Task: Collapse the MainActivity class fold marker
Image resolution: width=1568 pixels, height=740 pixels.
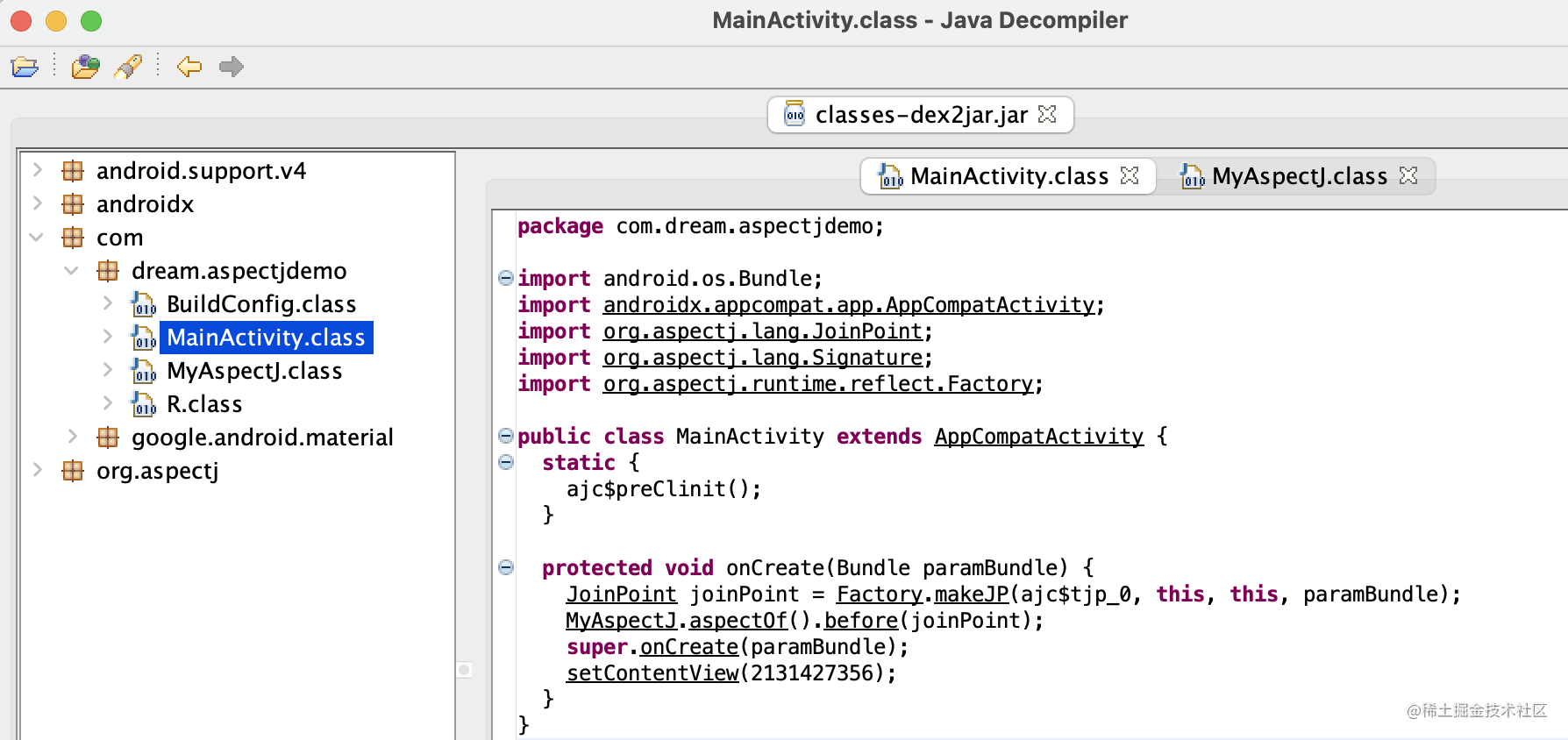Action: 506,436
